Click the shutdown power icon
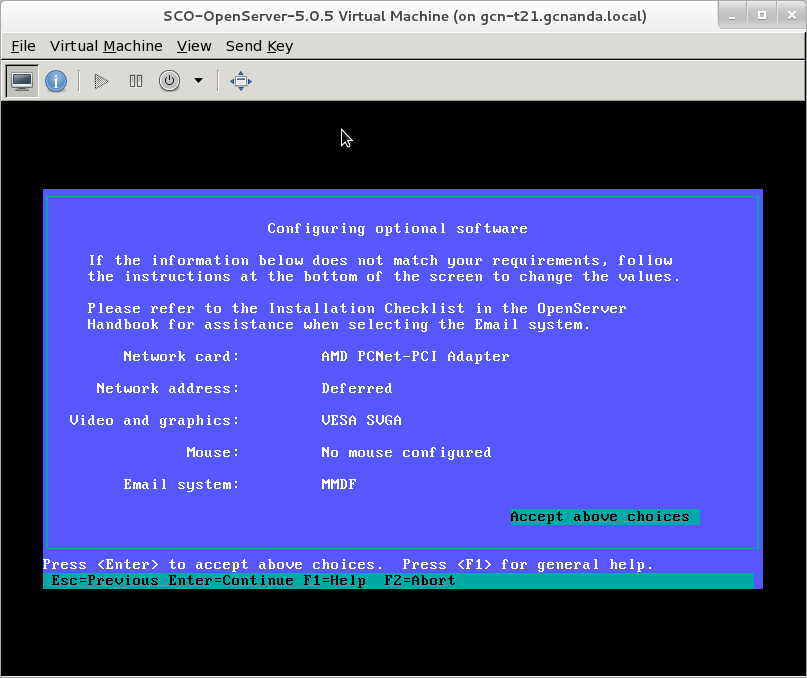 (170, 81)
